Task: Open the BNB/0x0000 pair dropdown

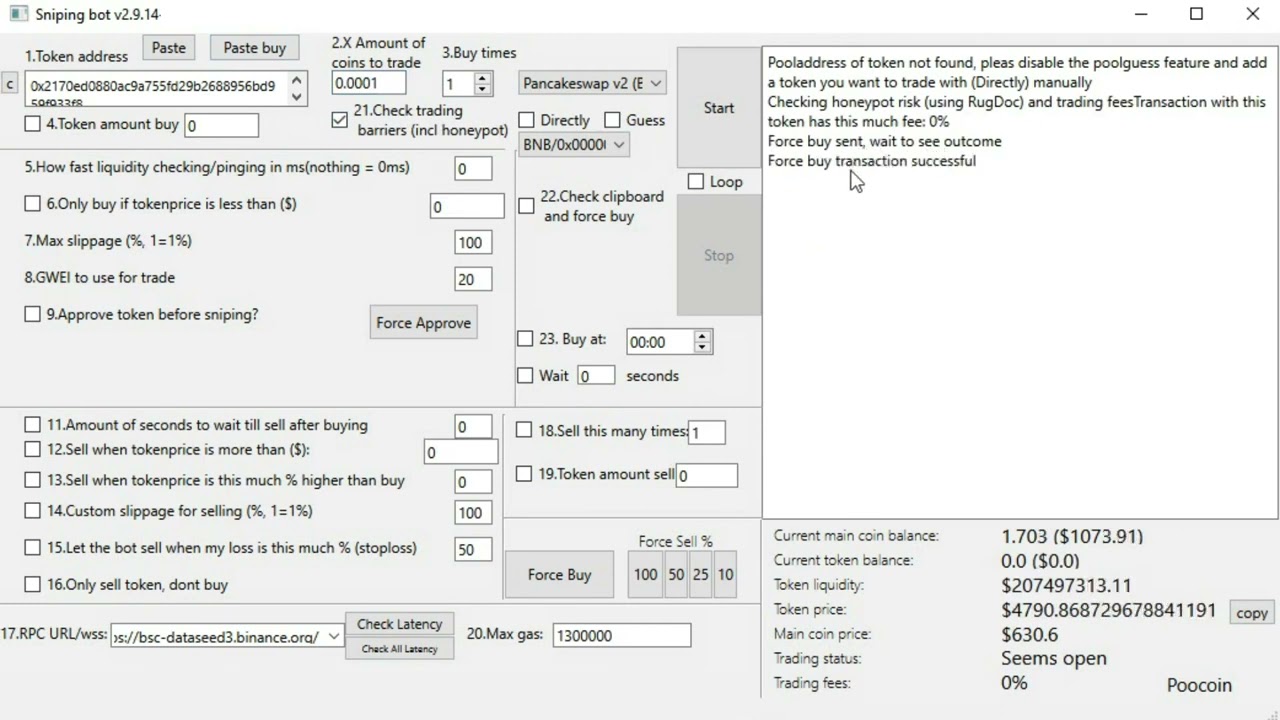Action: coord(574,145)
